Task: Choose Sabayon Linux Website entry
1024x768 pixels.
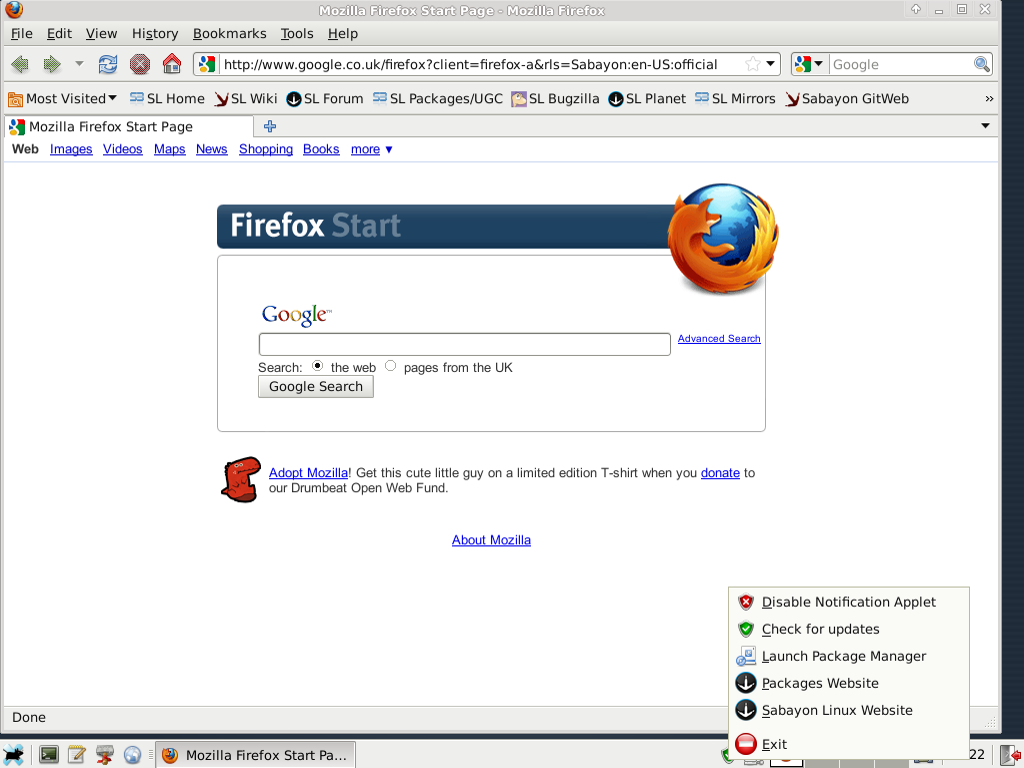Action: tap(848, 711)
